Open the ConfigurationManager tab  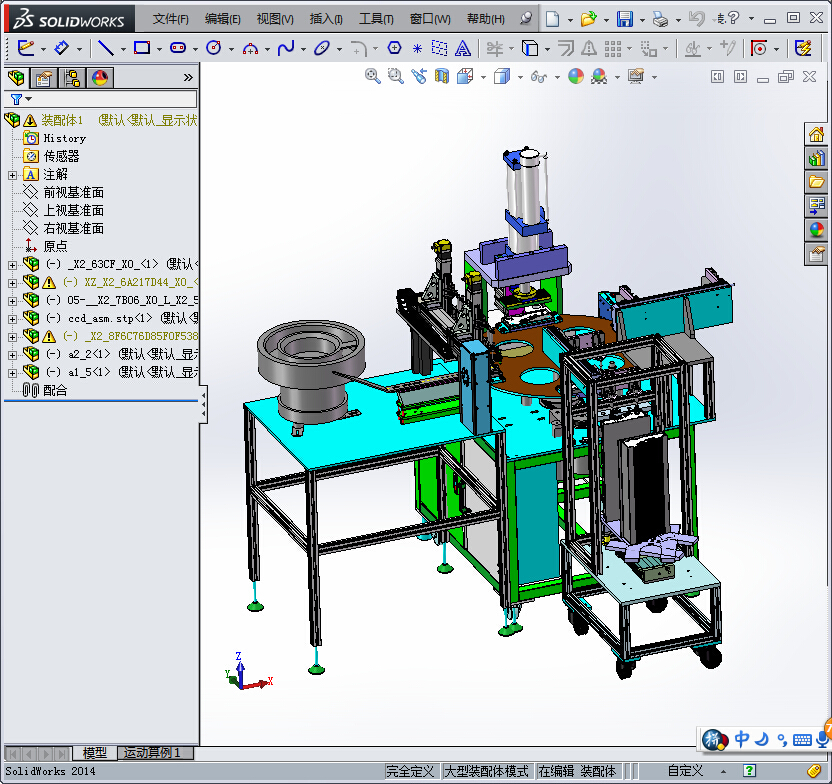point(72,78)
